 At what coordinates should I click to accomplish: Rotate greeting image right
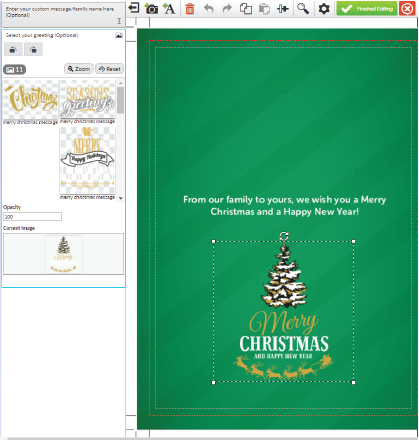[x=33, y=49]
